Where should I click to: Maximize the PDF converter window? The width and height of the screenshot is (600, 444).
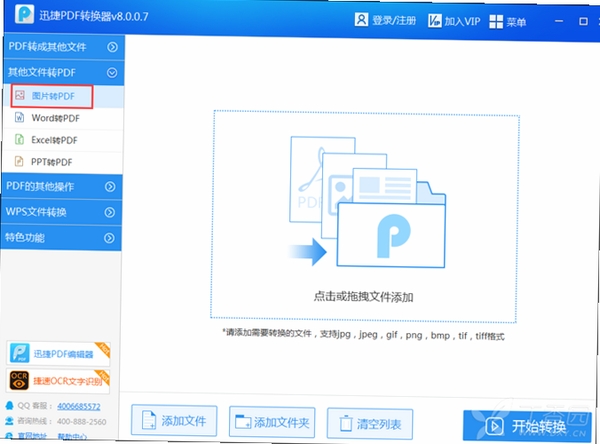point(583,21)
